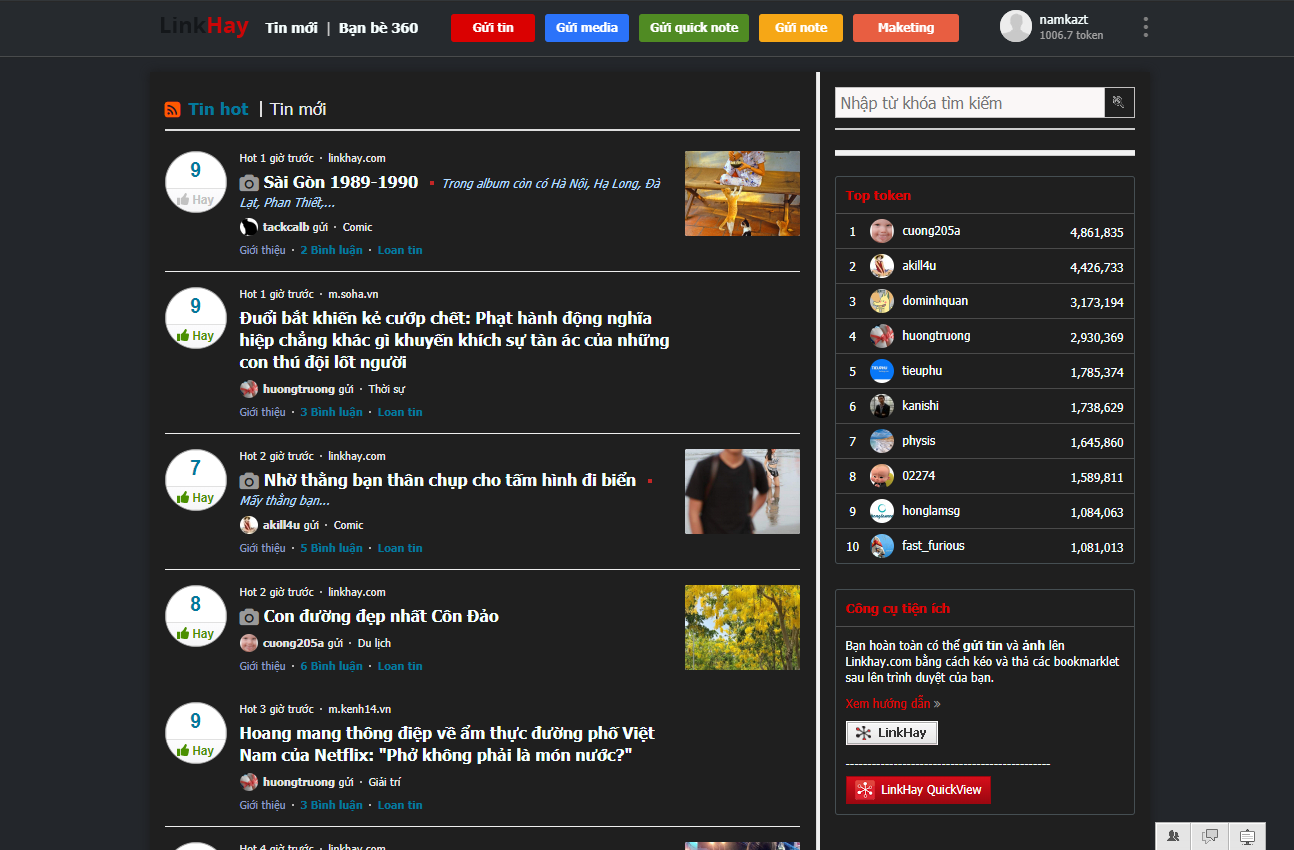Open 6 Bình luận on Côn Đảo post

click(331, 666)
